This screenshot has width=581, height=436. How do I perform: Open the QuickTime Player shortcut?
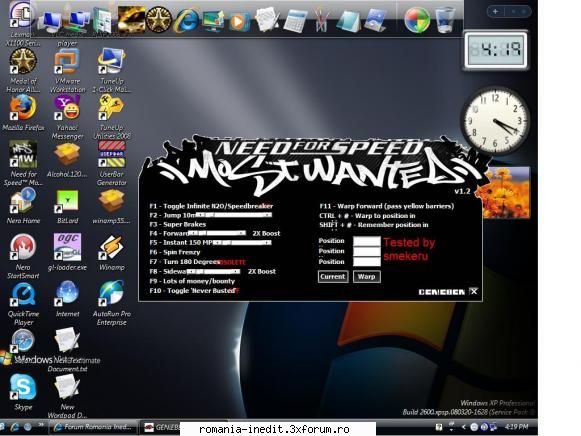click(x=23, y=303)
